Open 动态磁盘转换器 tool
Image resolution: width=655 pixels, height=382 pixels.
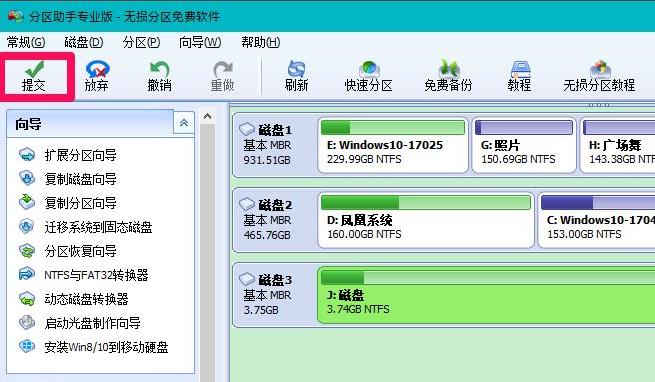click(x=86, y=299)
